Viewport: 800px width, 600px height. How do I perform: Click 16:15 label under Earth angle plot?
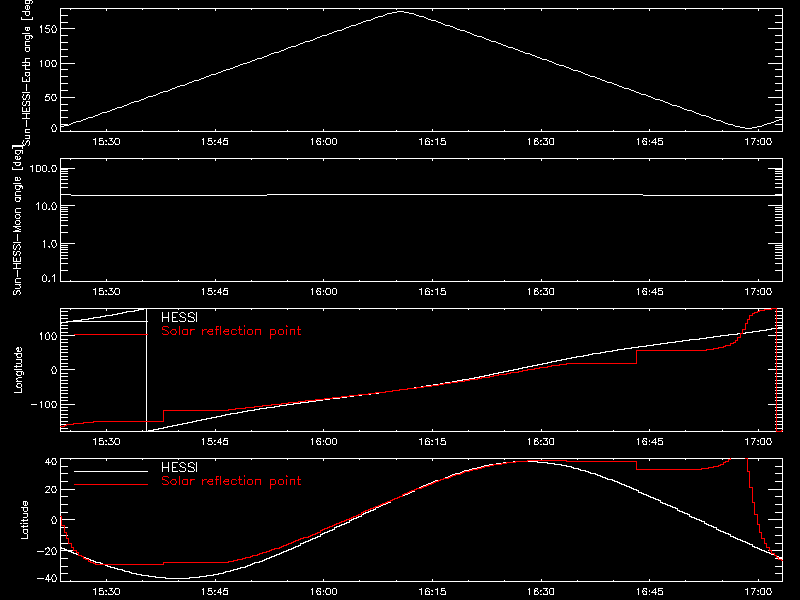[x=432, y=142]
